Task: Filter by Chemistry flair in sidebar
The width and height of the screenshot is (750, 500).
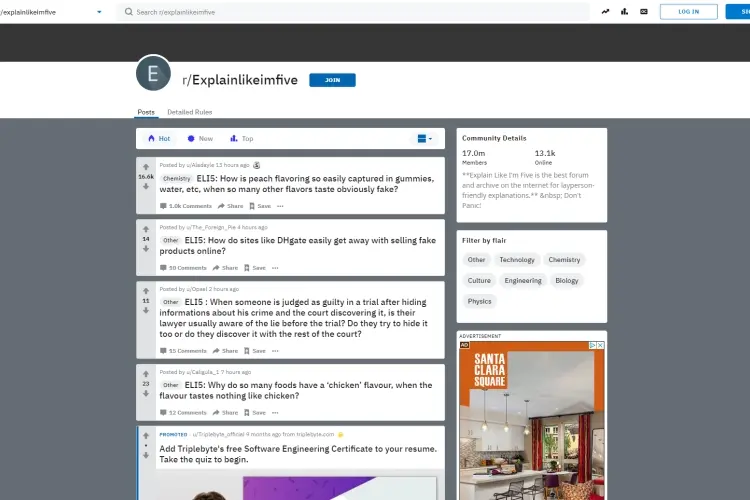Action: 564,259
